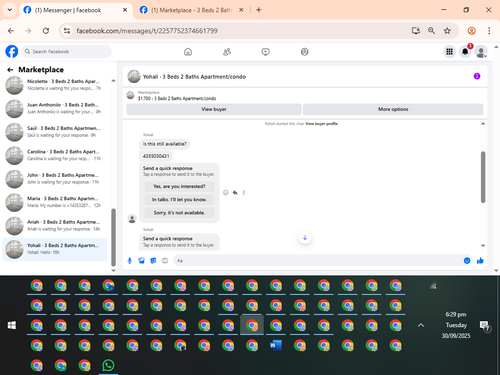This screenshot has width=500, height=375.
Task: Open Carolina's conversation
Action: tap(55, 155)
